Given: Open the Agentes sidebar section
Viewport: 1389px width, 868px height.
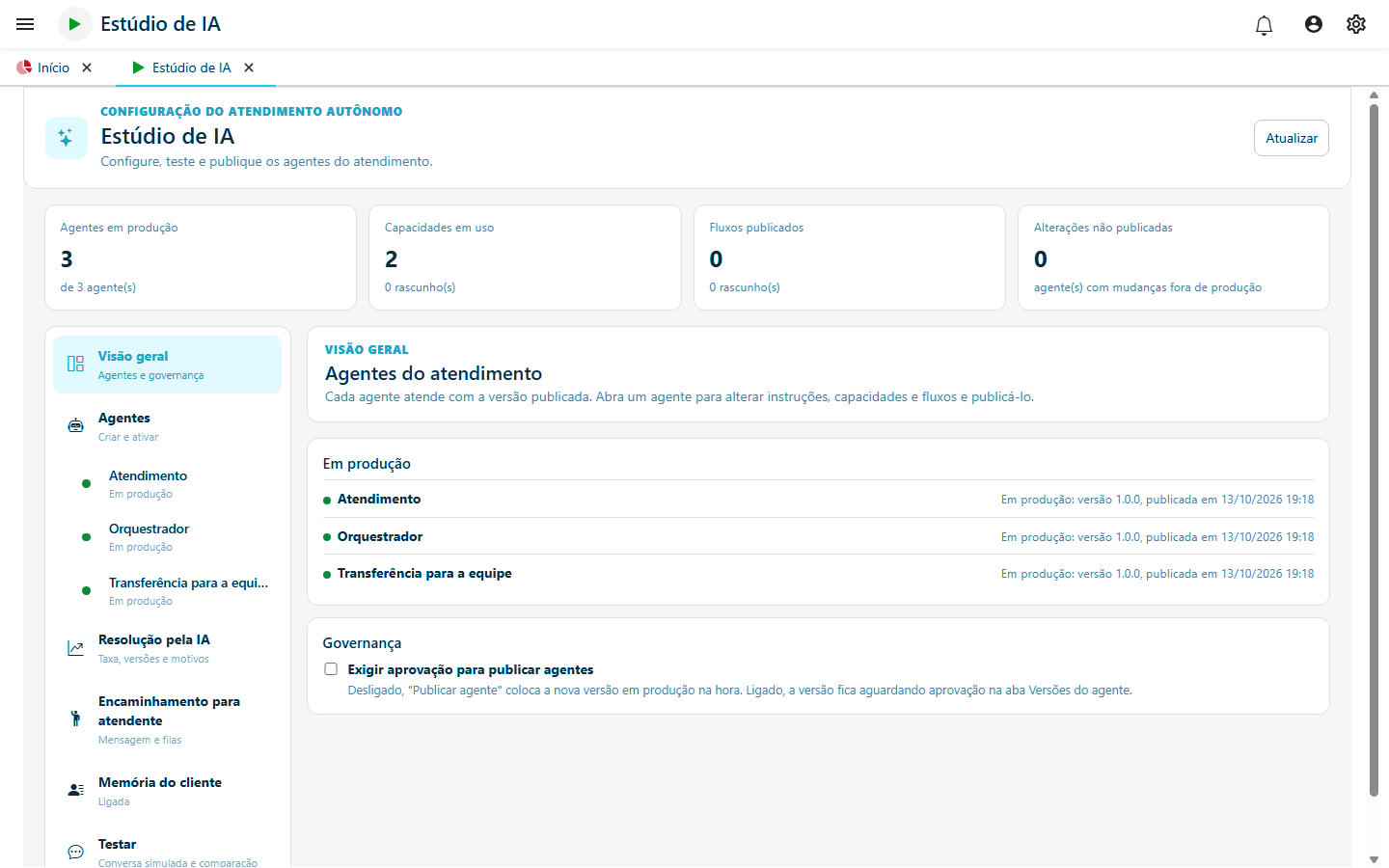Looking at the screenshot, I should pos(167,426).
